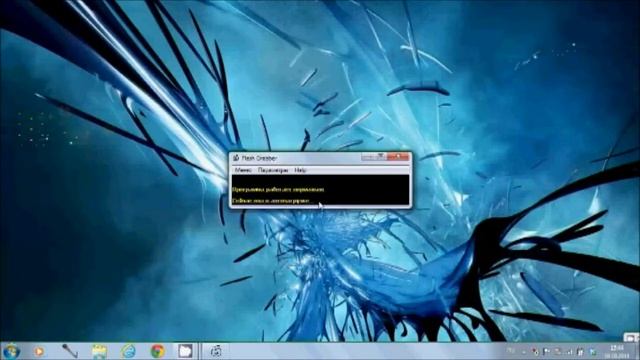Open the first menu in Flash Grabber

coord(243,170)
